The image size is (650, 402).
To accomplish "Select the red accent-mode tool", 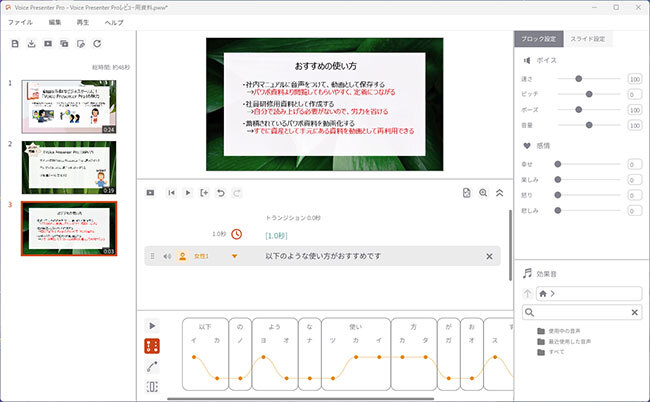I will pyautogui.click(x=152, y=346).
